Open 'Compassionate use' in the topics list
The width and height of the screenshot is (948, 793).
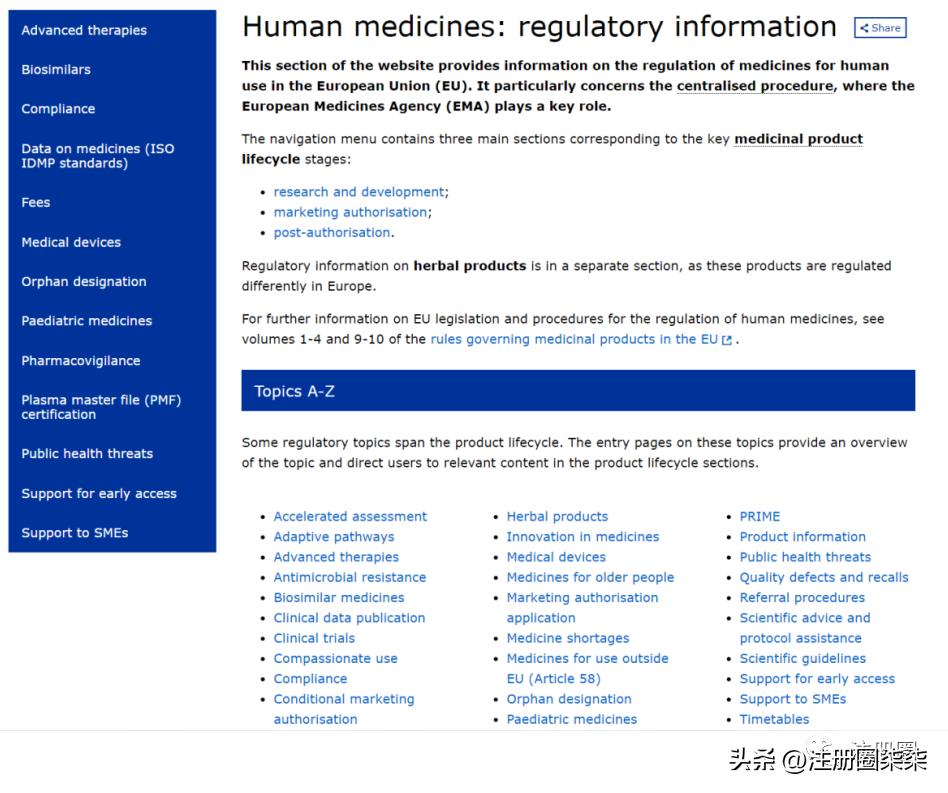(x=335, y=658)
